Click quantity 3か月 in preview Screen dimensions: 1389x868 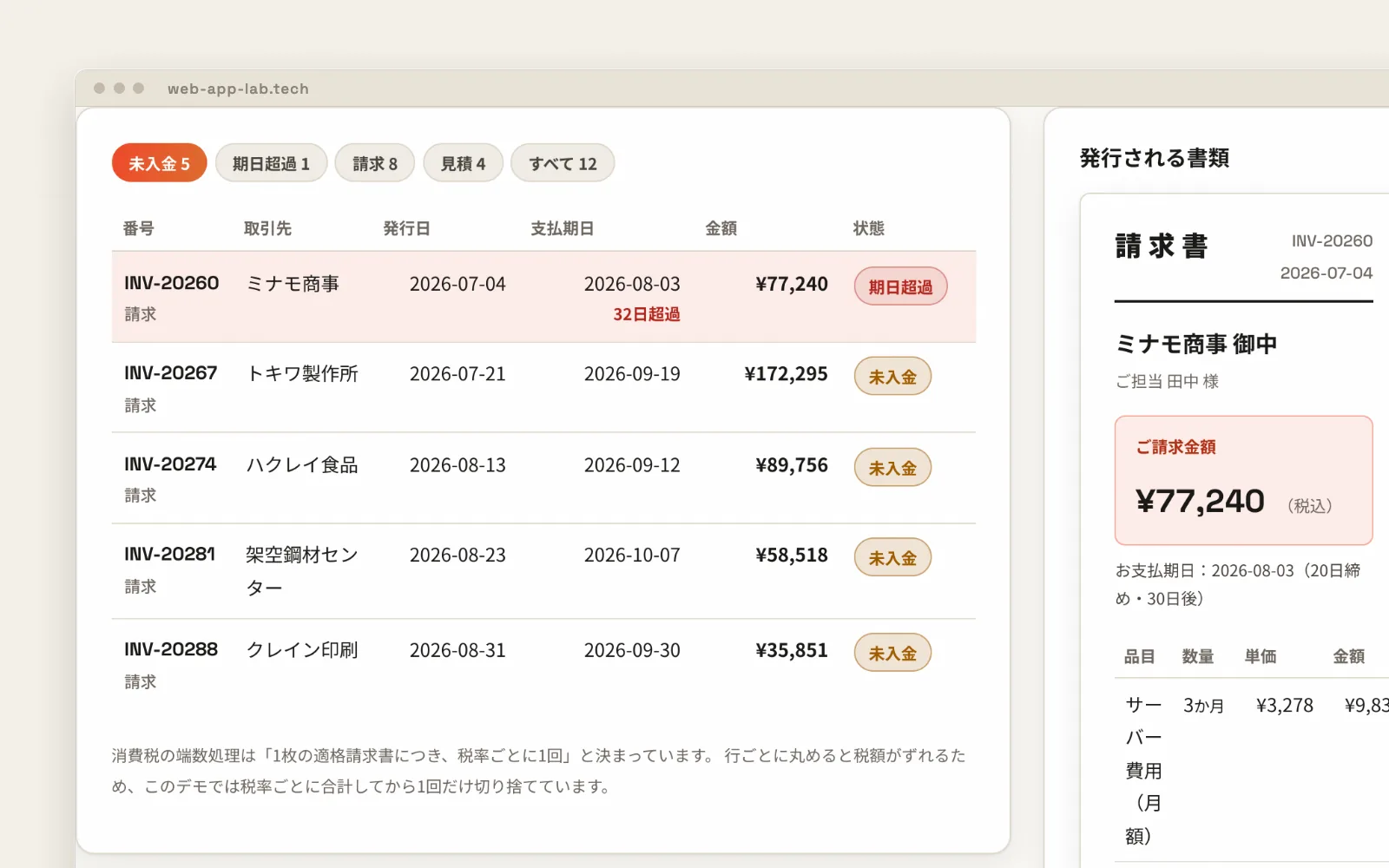pyautogui.click(x=1204, y=706)
